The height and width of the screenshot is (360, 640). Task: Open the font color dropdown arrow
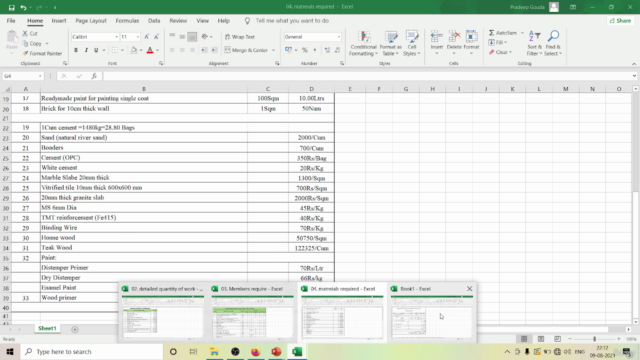(x=158, y=50)
